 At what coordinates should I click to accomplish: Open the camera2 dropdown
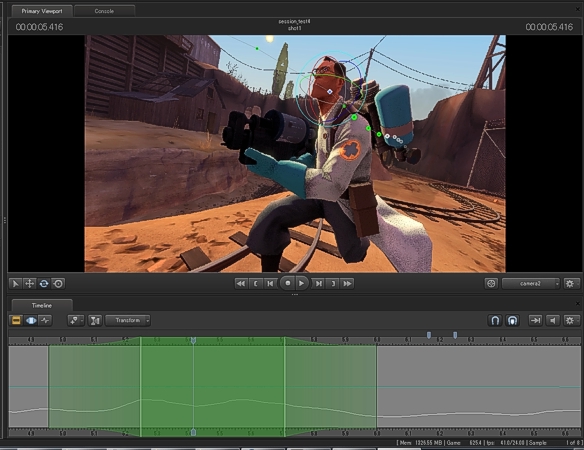click(x=531, y=283)
